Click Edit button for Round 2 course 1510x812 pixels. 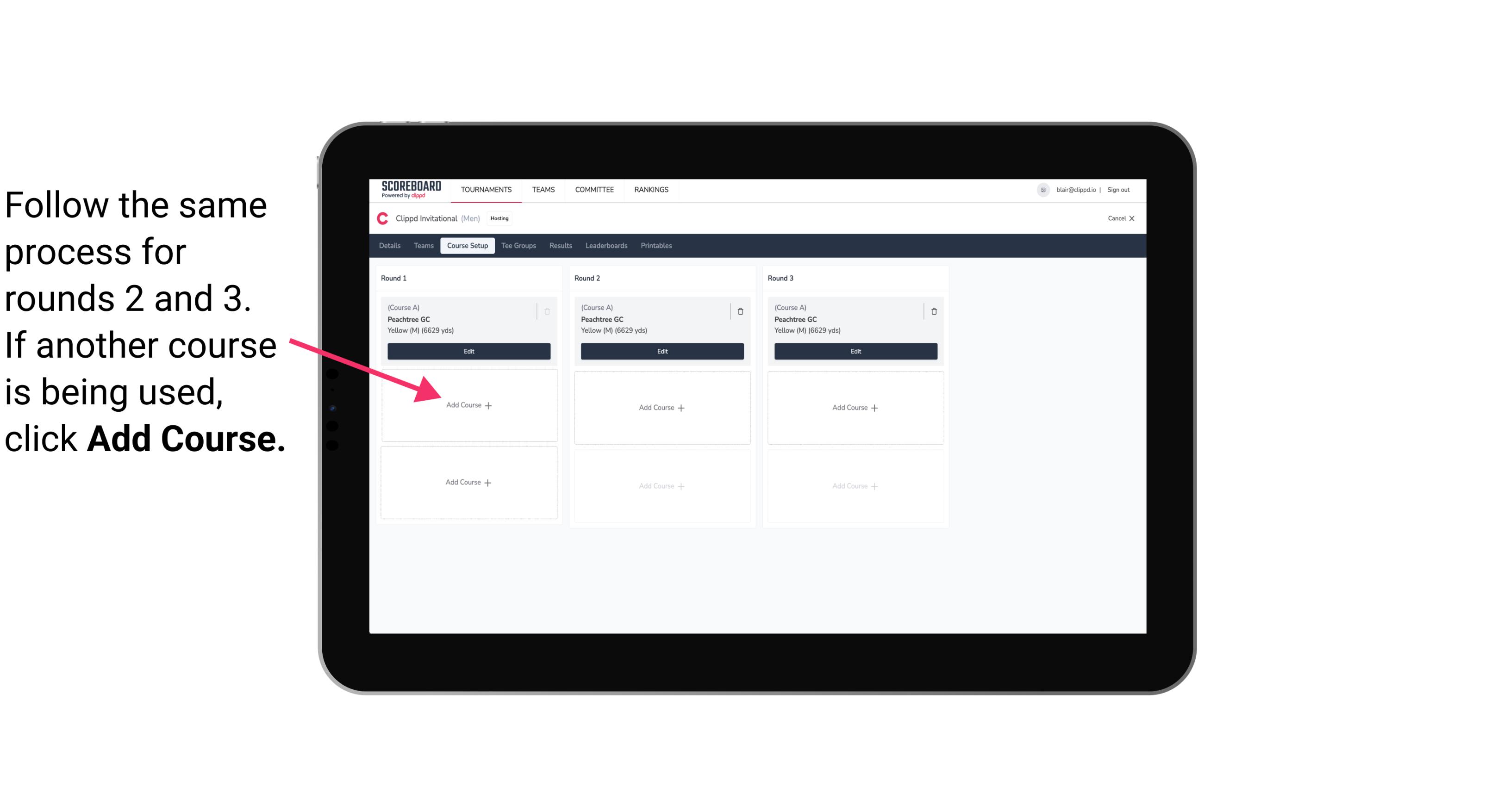[x=662, y=351]
